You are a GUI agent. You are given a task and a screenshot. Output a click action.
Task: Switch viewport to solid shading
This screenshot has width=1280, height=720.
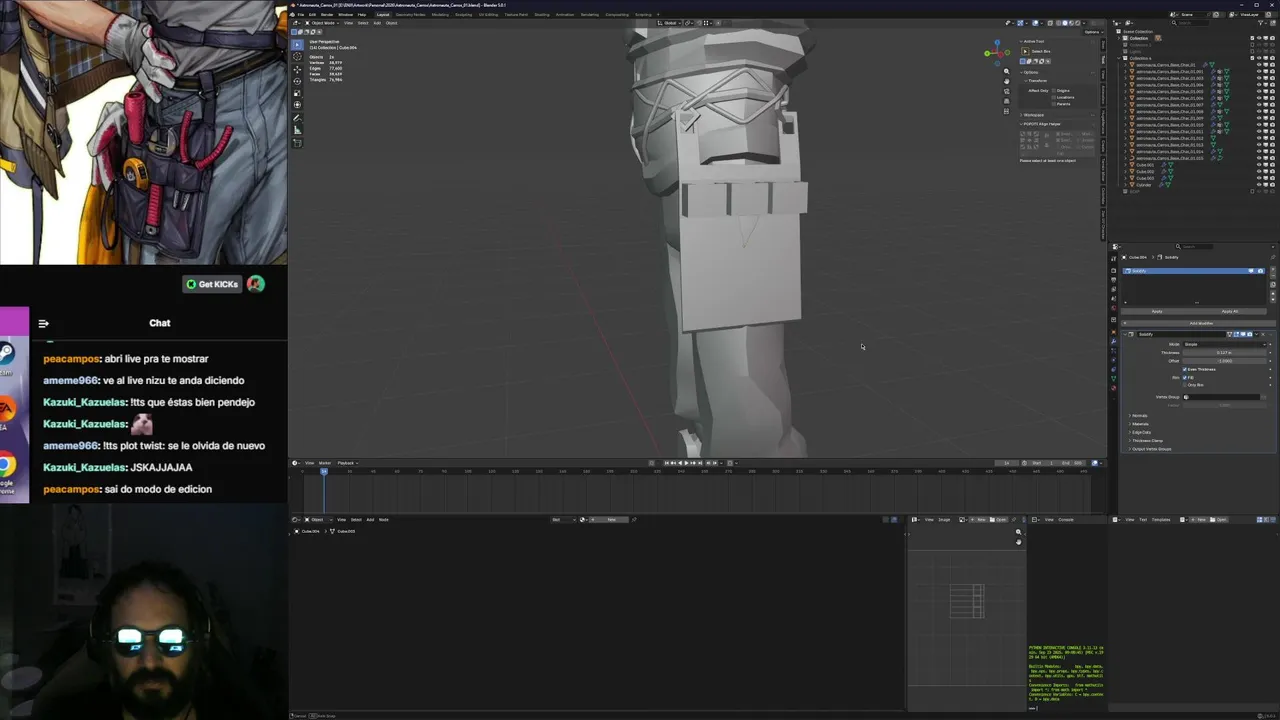click(x=1065, y=23)
